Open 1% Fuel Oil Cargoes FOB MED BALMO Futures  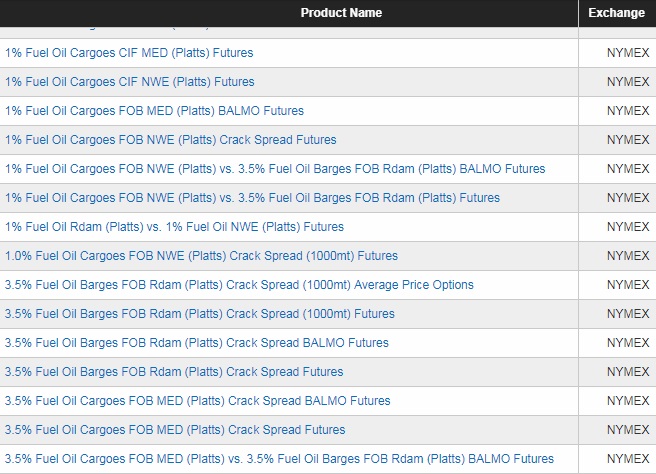tap(154, 110)
